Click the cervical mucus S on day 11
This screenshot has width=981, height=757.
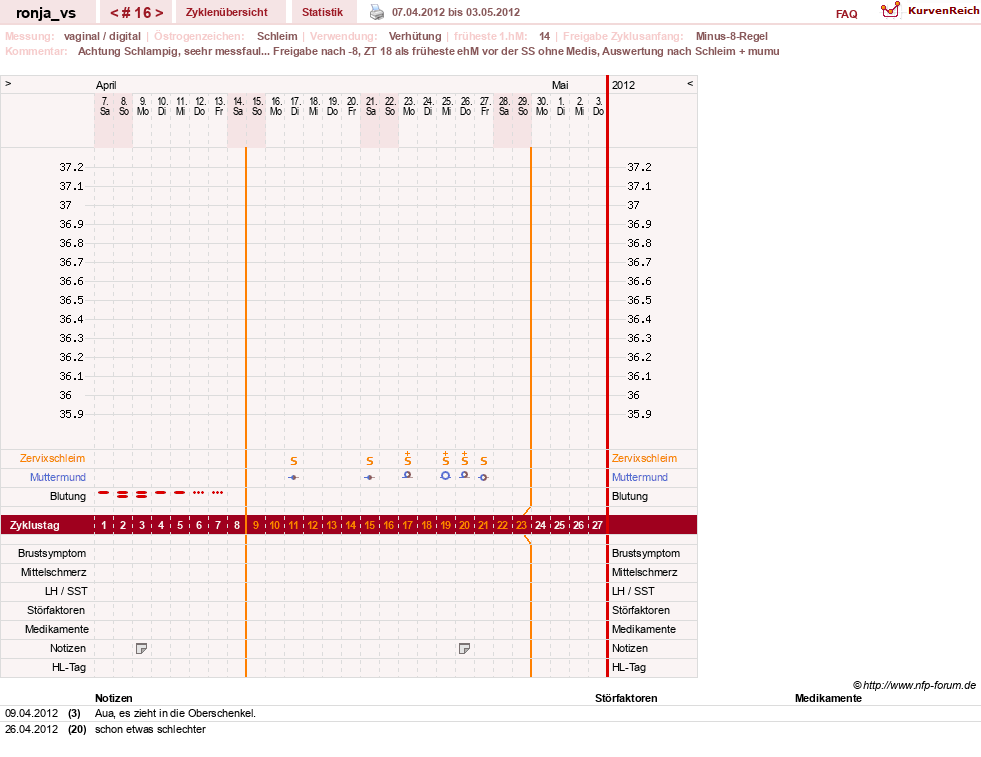point(293,461)
